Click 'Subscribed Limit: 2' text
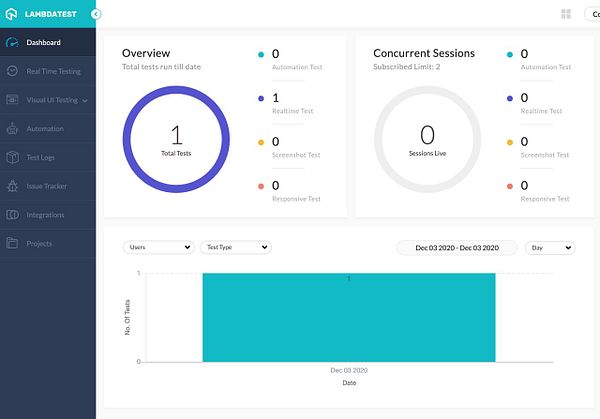 point(407,67)
